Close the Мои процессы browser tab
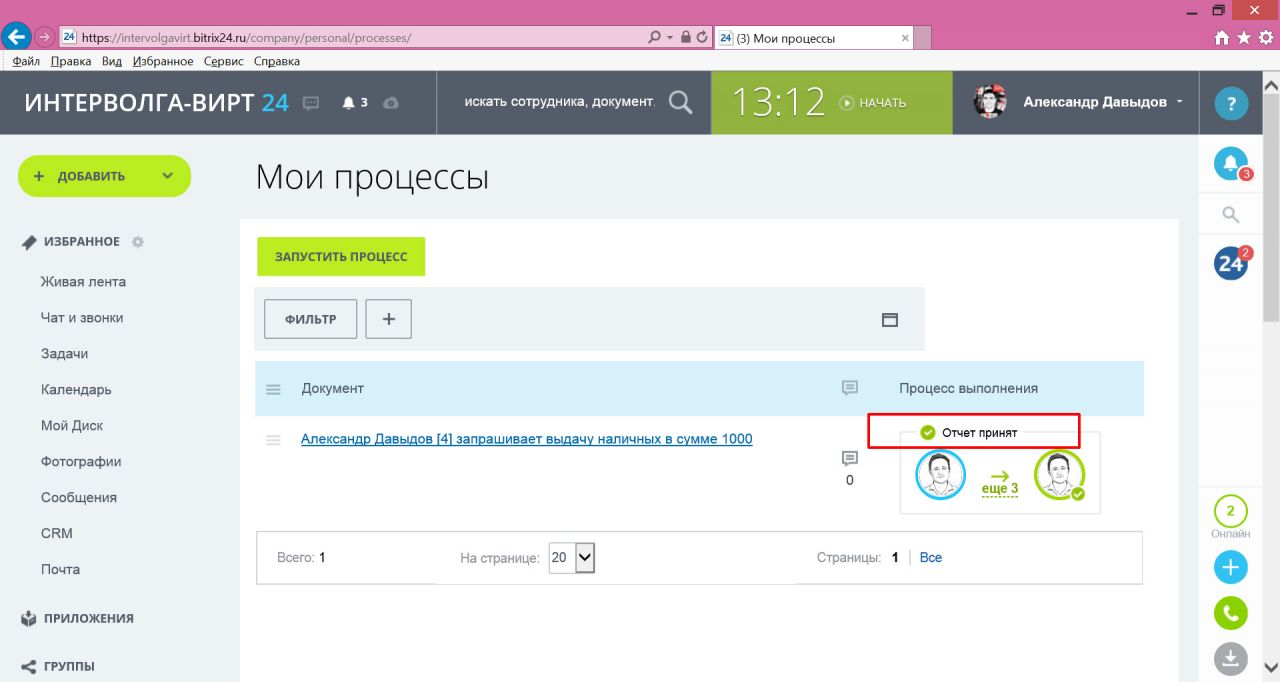Image resolution: width=1280 pixels, height=682 pixels. pos(905,38)
